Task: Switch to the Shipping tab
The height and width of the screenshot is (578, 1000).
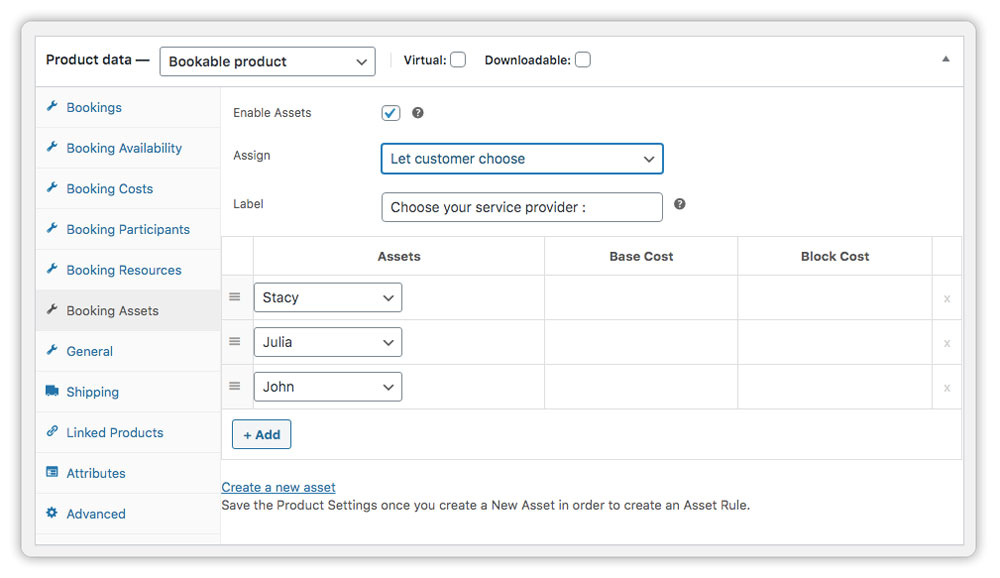Action: pyautogui.click(x=128, y=392)
